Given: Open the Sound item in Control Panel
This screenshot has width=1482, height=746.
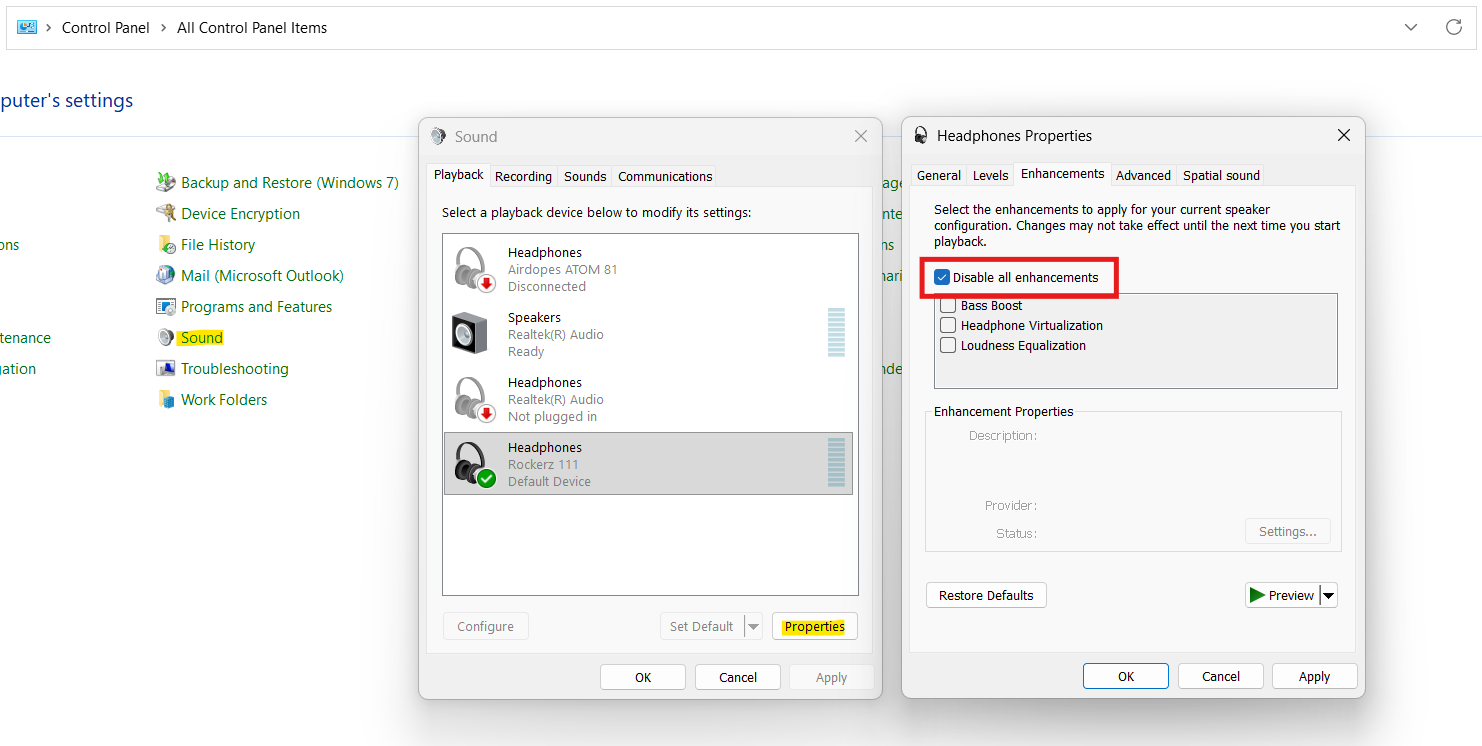Looking at the screenshot, I should tap(199, 337).
